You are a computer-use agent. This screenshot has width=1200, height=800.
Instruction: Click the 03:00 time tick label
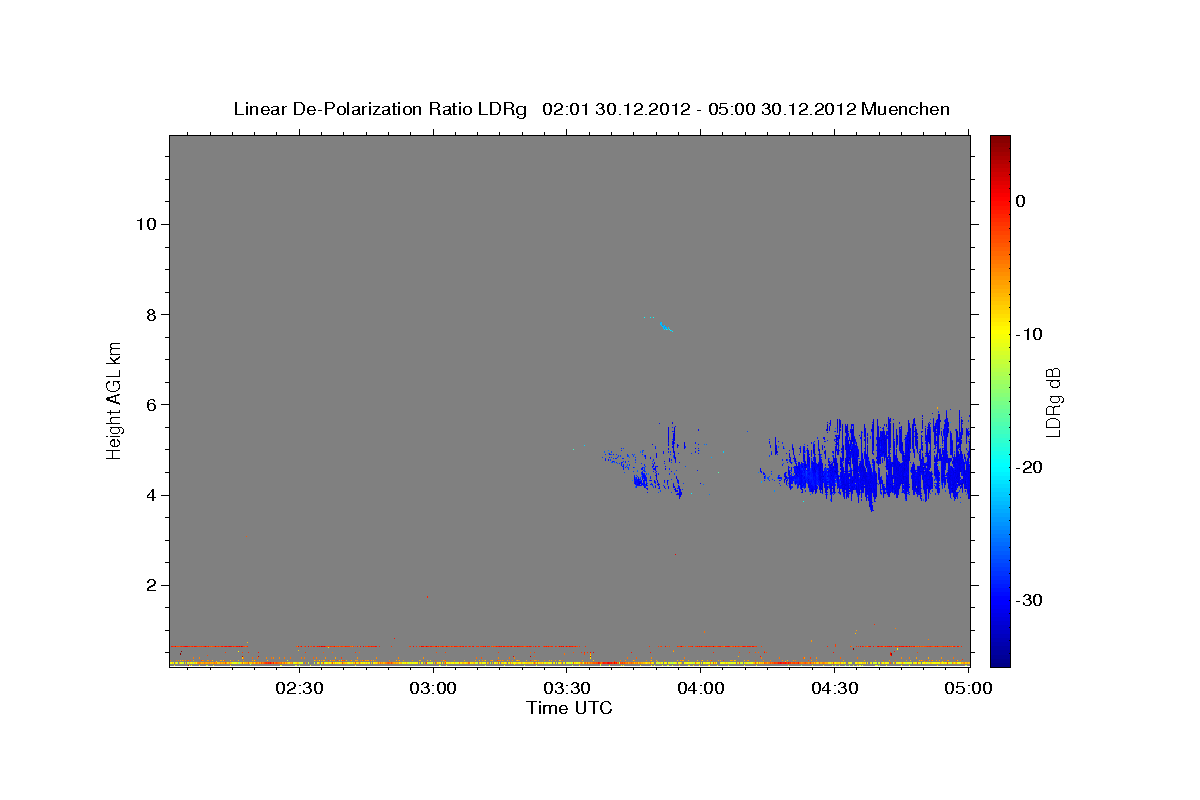click(x=435, y=688)
